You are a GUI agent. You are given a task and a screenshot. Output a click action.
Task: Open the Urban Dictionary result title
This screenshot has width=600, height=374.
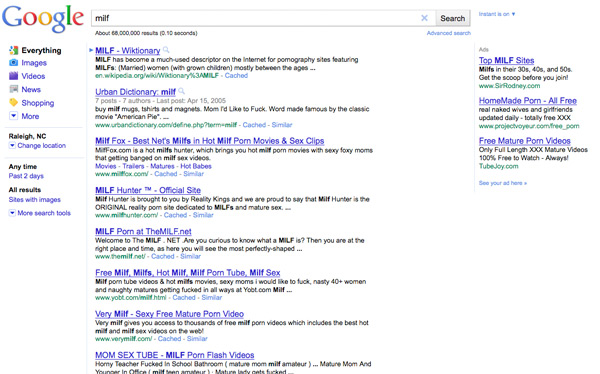click(135, 92)
